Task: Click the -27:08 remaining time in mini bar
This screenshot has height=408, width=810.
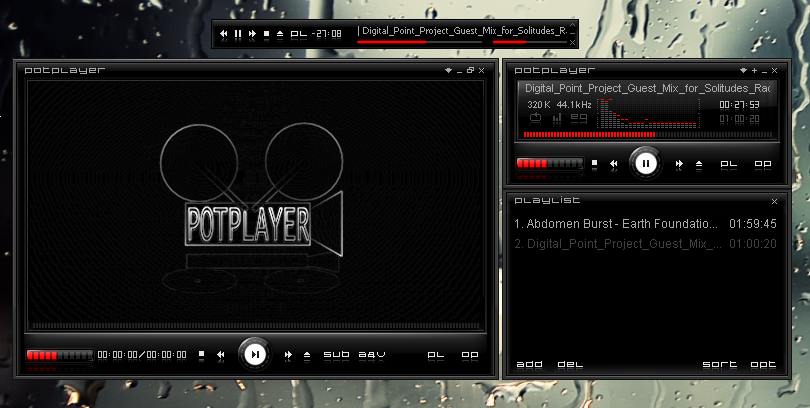Action: (x=327, y=34)
